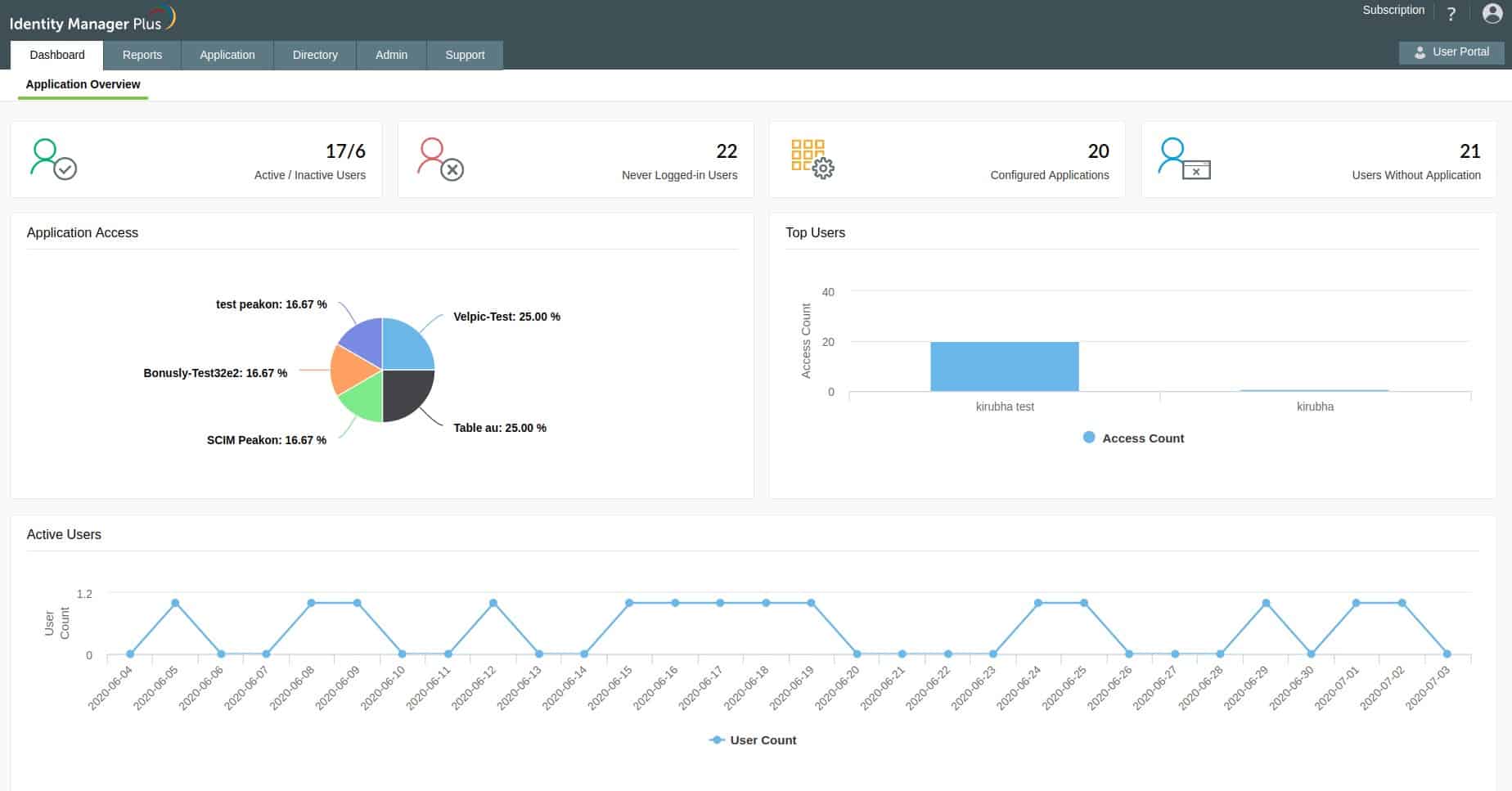Click the Active Users panel heading
Viewport: 1512px width, 791px height.
64,534
